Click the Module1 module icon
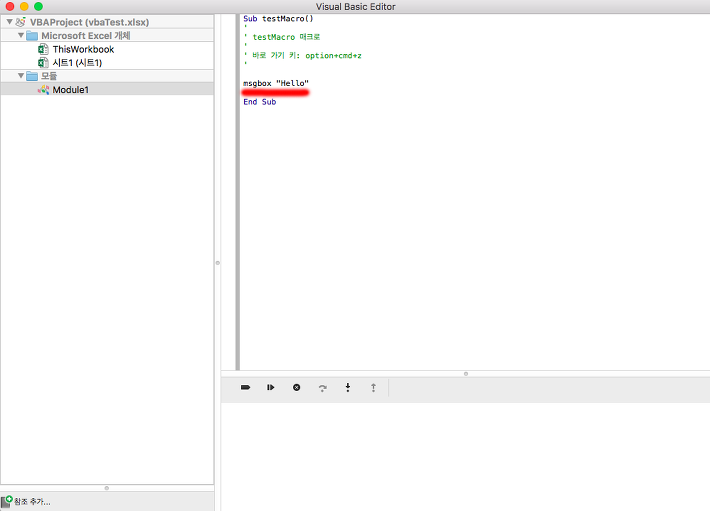 [43, 90]
